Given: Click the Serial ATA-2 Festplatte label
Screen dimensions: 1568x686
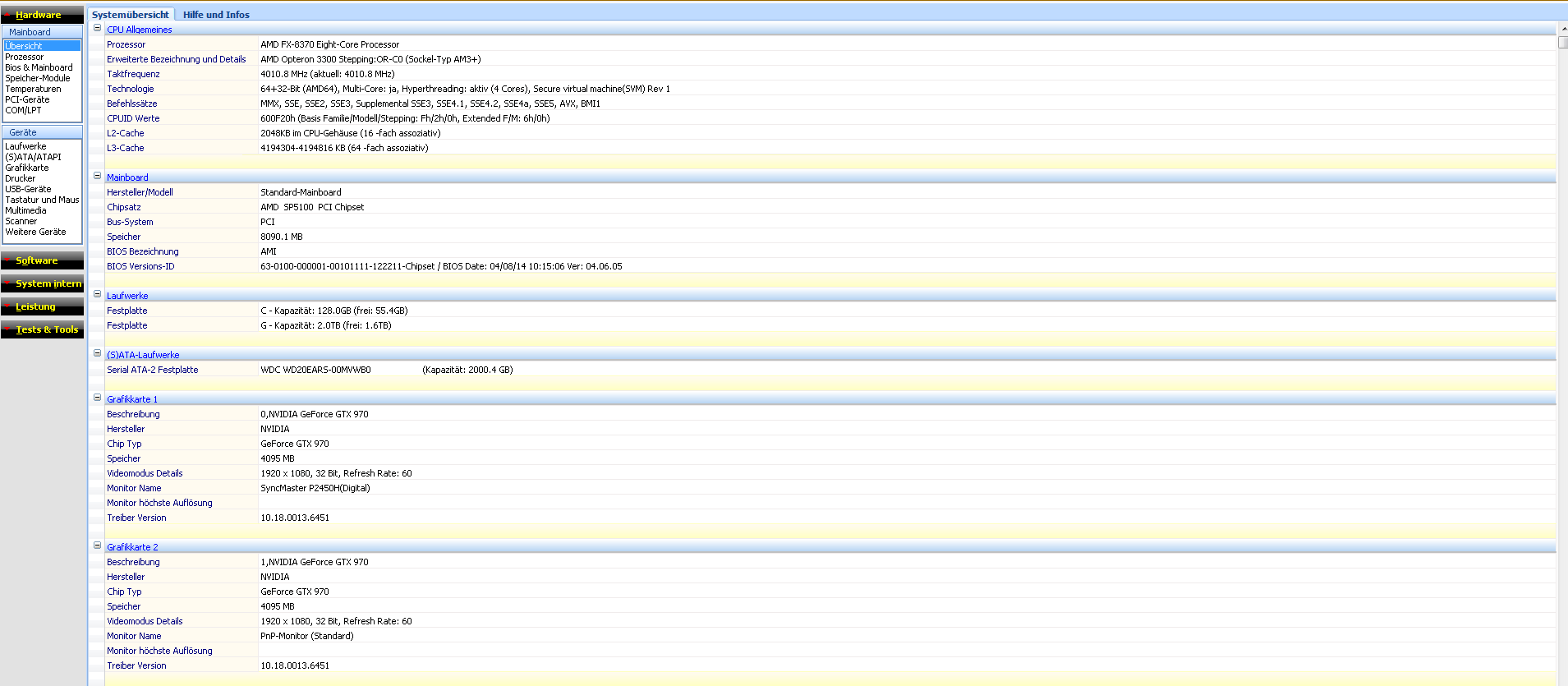Looking at the screenshot, I should click(x=152, y=370).
